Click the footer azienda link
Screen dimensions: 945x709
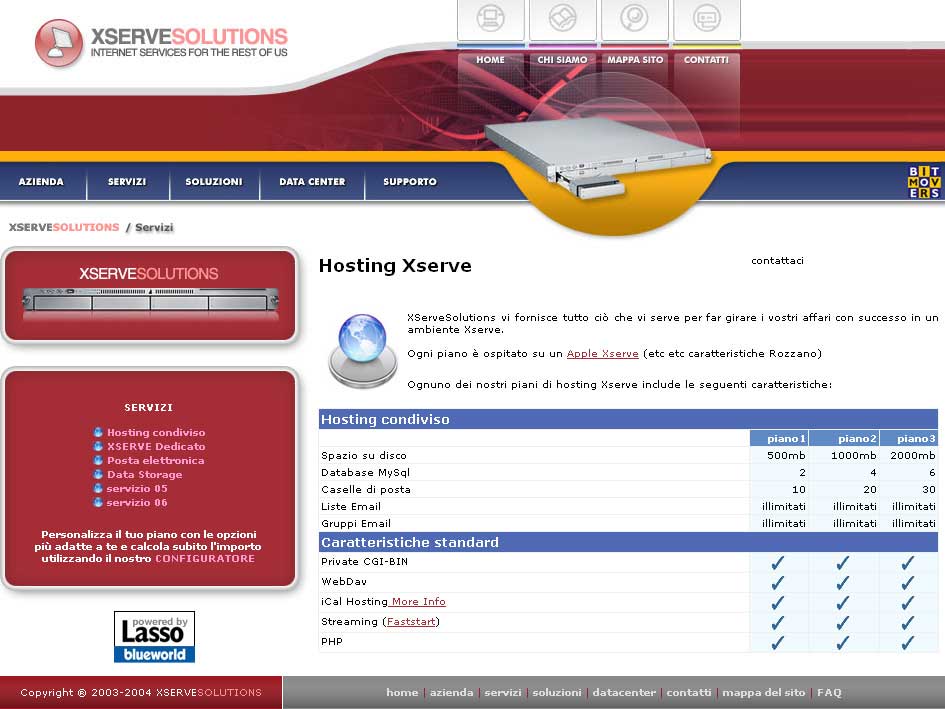[451, 693]
